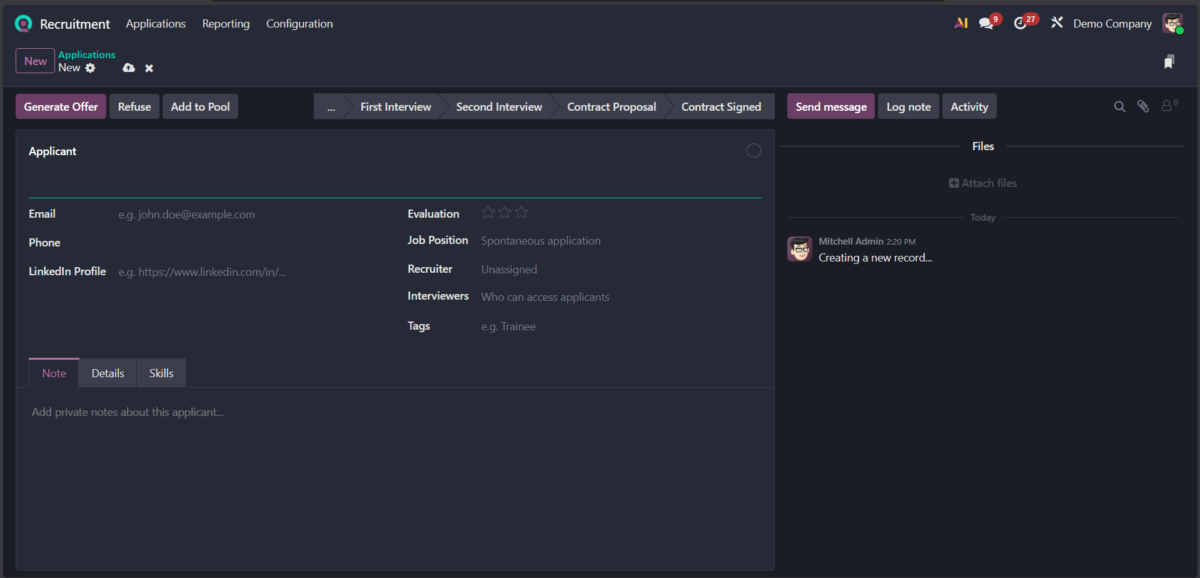Click the debug tools wrench icon
The image size is (1200, 578).
click(x=1056, y=23)
